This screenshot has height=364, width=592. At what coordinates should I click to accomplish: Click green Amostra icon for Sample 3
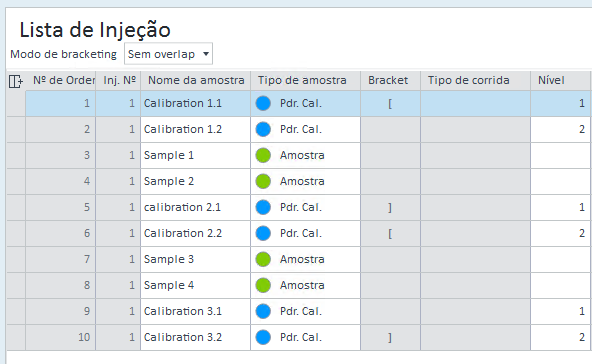pos(263,259)
